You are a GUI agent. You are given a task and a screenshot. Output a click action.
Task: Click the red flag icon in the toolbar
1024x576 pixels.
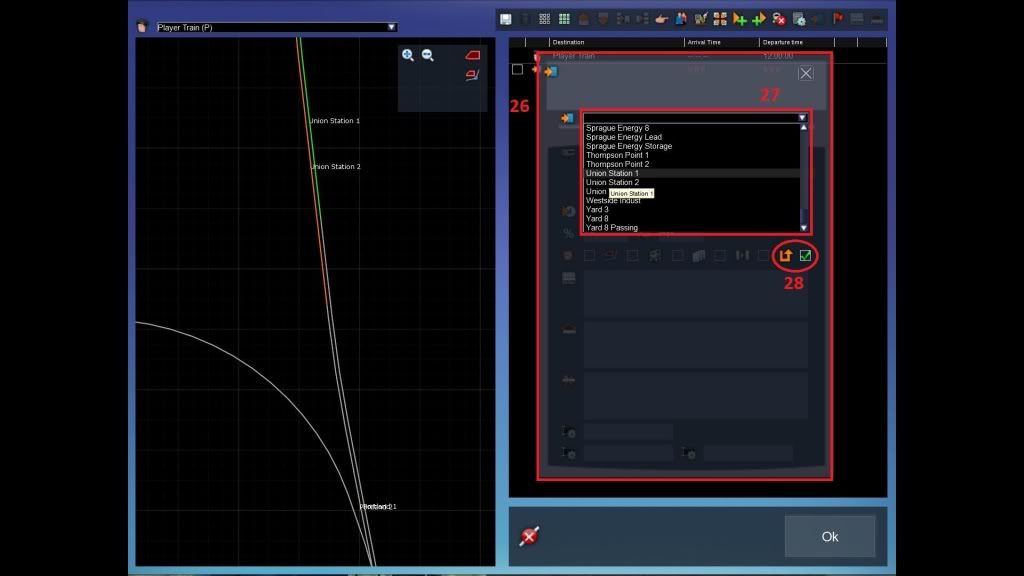[838, 19]
